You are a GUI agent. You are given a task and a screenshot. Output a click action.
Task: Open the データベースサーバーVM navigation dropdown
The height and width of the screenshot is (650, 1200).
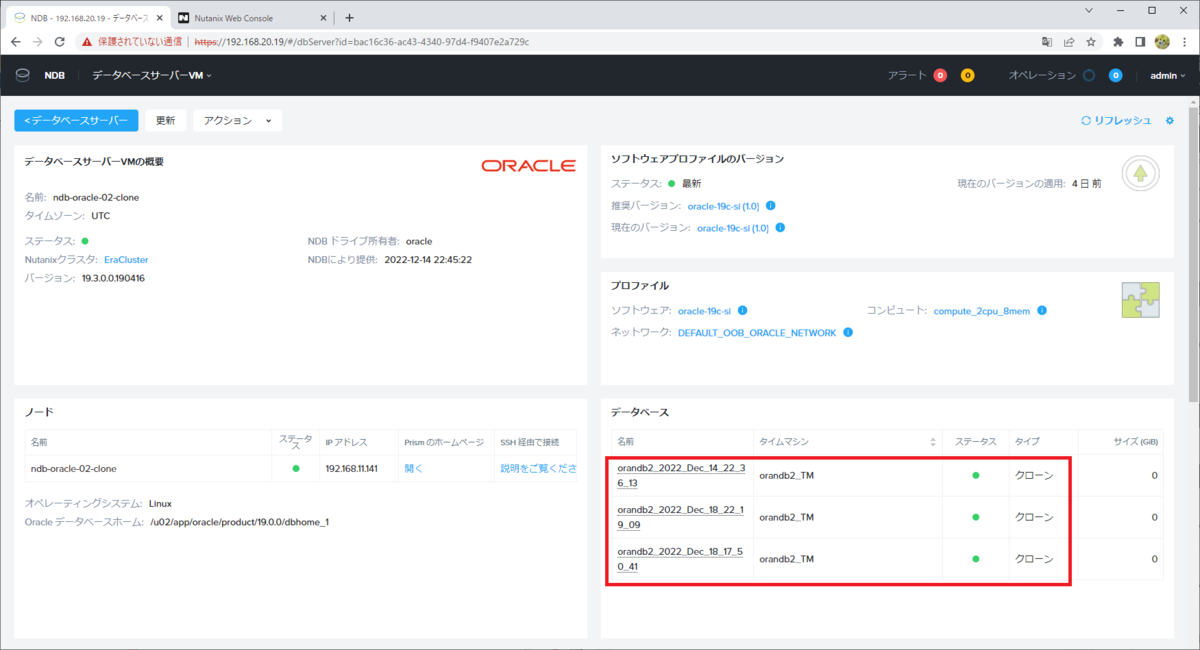click(152, 75)
